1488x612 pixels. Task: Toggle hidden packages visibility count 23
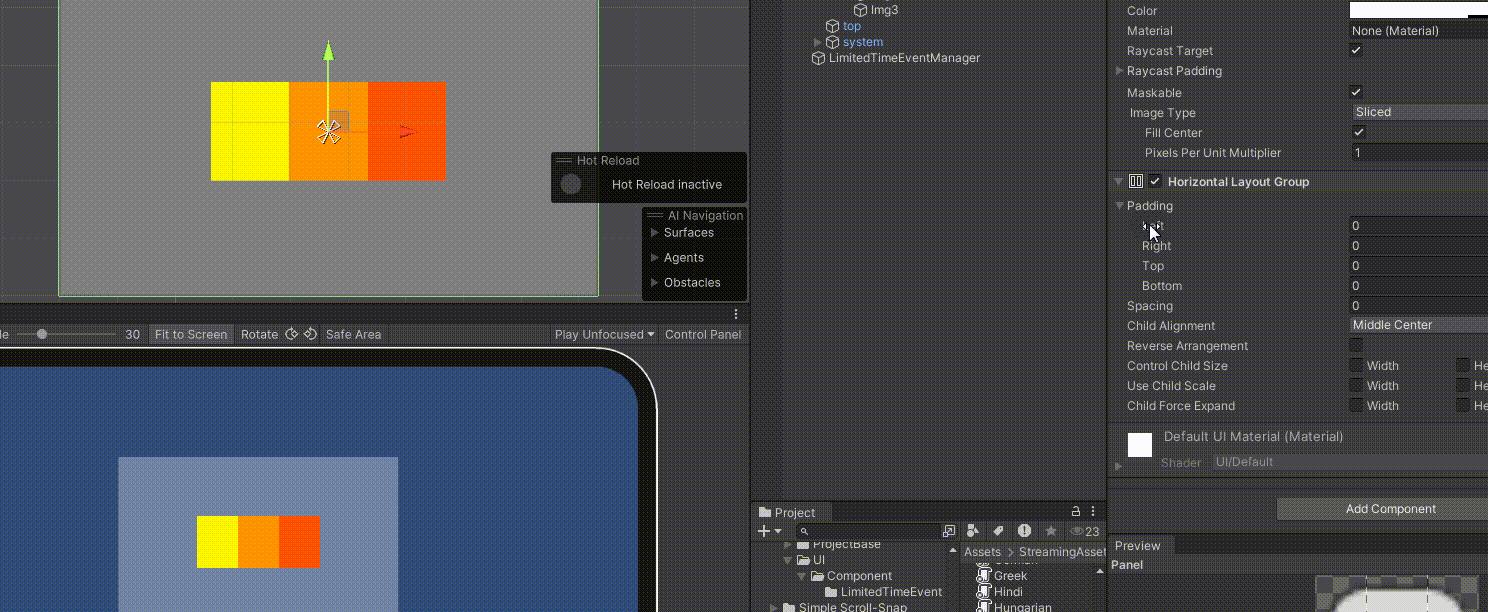click(x=1085, y=531)
